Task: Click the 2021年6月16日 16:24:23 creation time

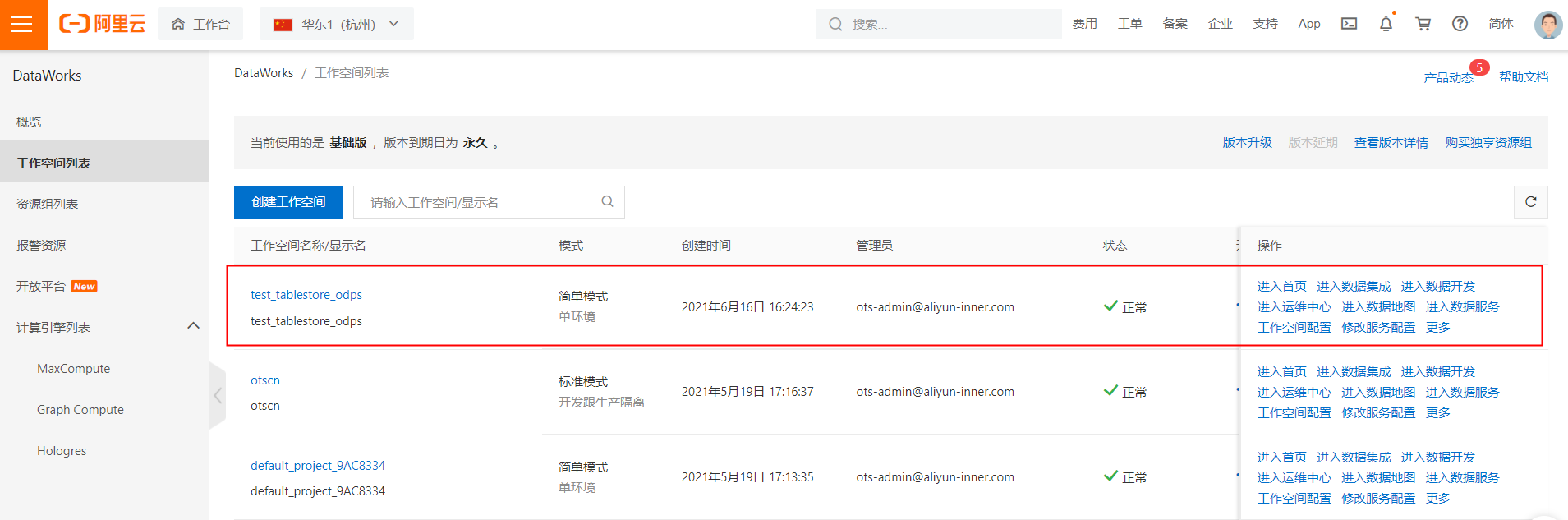Action: (747, 306)
